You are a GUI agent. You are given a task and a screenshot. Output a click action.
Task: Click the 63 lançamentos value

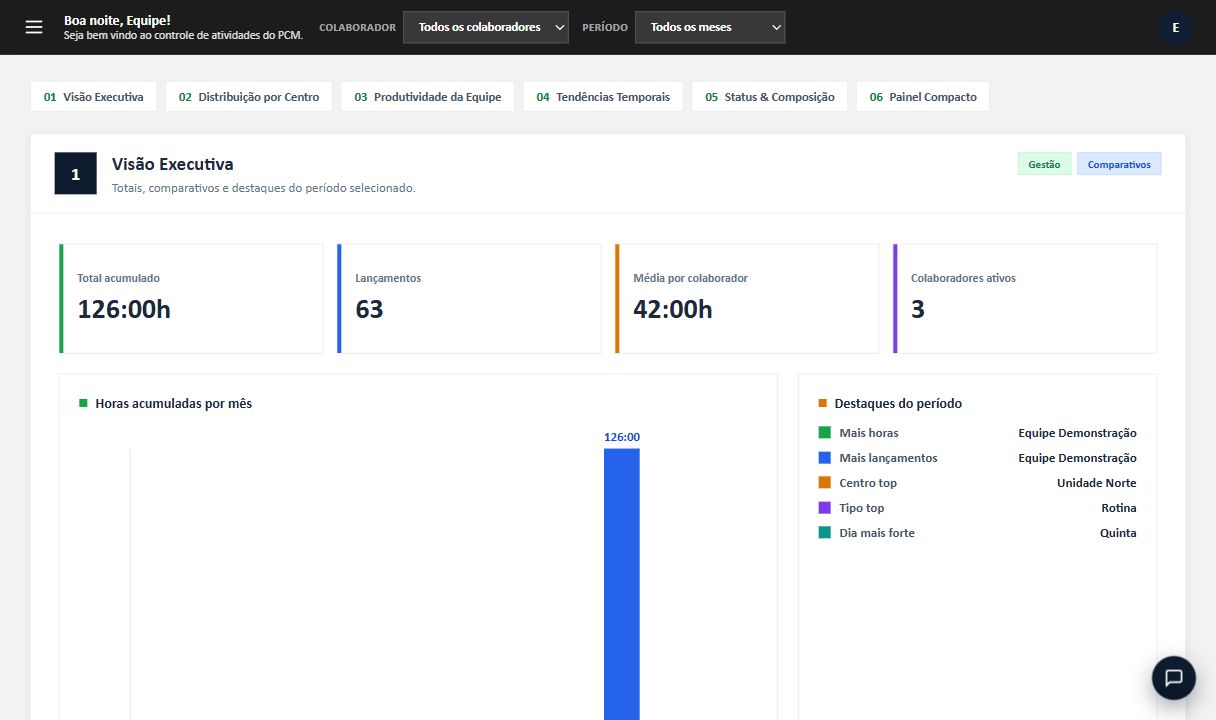[x=369, y=309]
